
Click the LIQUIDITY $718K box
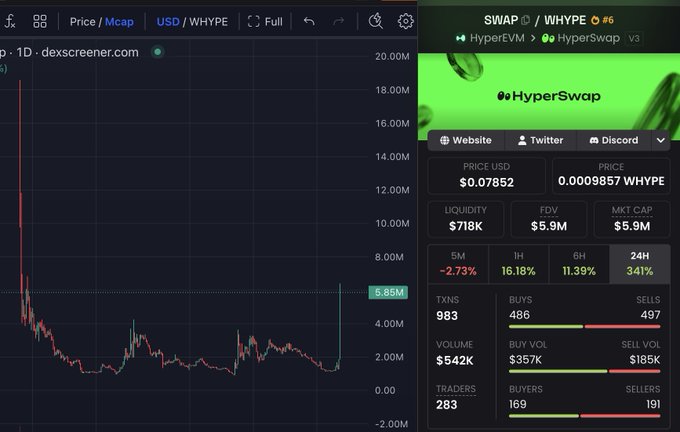pos(466,219)
